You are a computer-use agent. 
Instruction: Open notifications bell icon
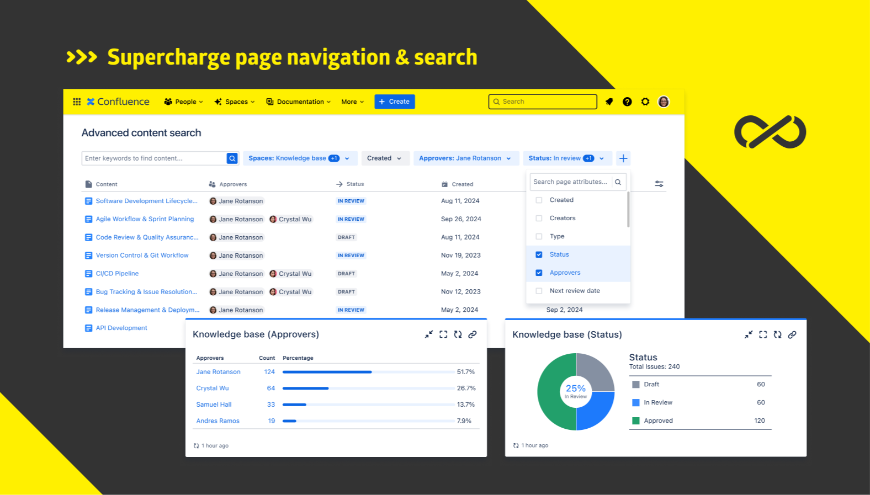click(x=609, y=102)
